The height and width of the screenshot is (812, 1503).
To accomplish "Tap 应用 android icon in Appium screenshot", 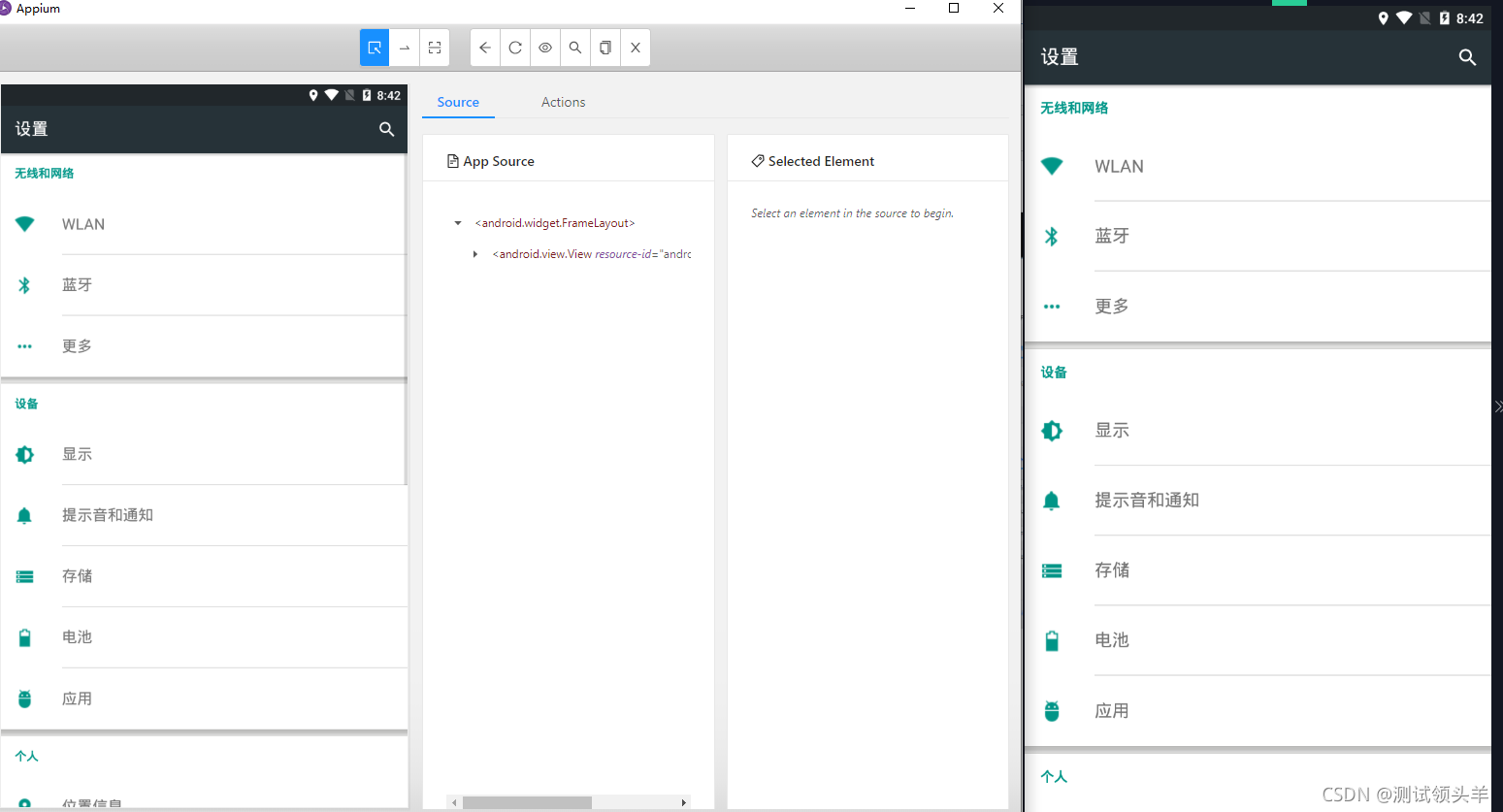I will pyautogui.click(x=25, y=698).
